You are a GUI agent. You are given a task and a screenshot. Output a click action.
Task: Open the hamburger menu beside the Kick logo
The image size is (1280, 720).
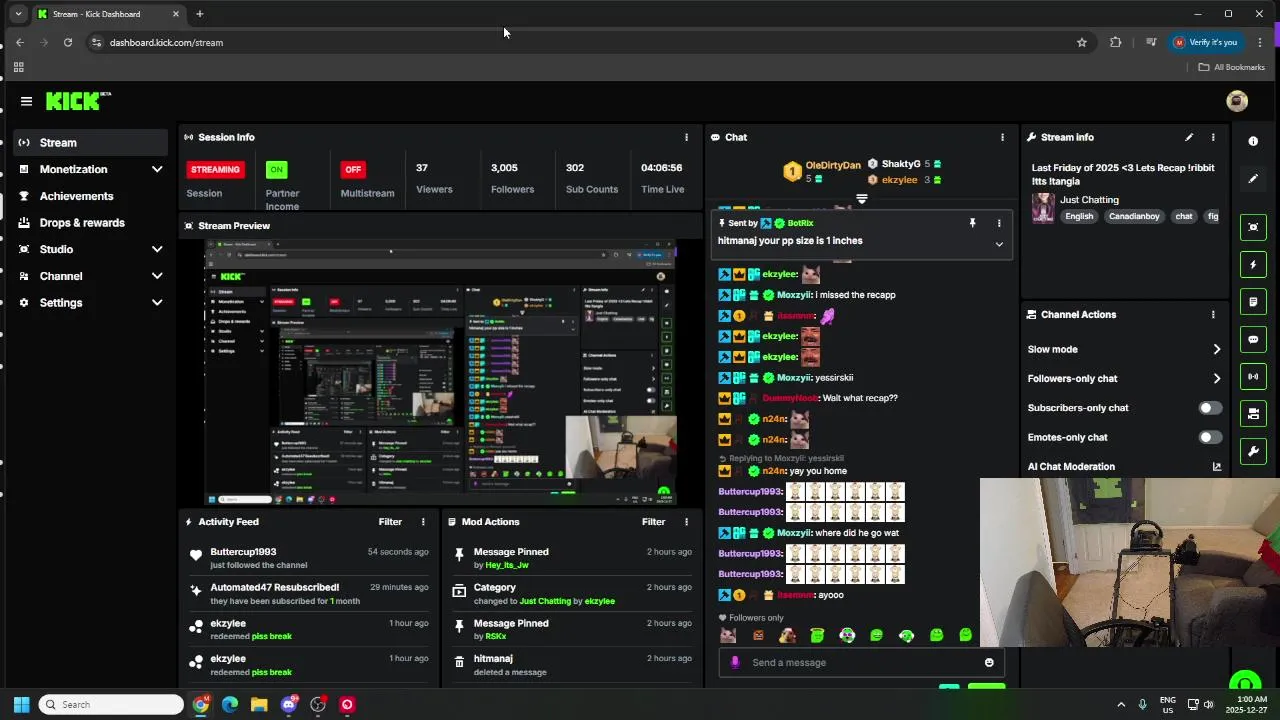26,101
